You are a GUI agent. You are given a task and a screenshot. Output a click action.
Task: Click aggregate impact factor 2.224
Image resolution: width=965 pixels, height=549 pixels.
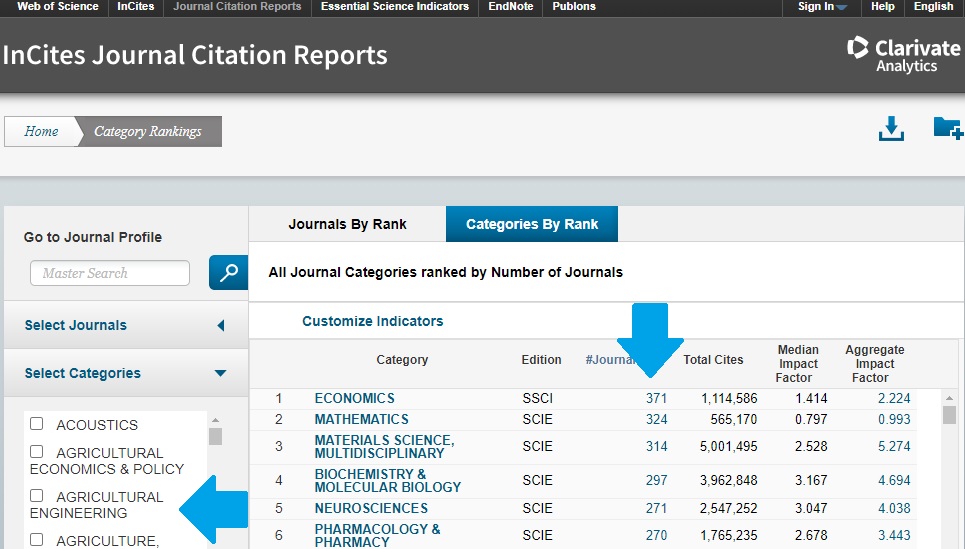point(894,398)
